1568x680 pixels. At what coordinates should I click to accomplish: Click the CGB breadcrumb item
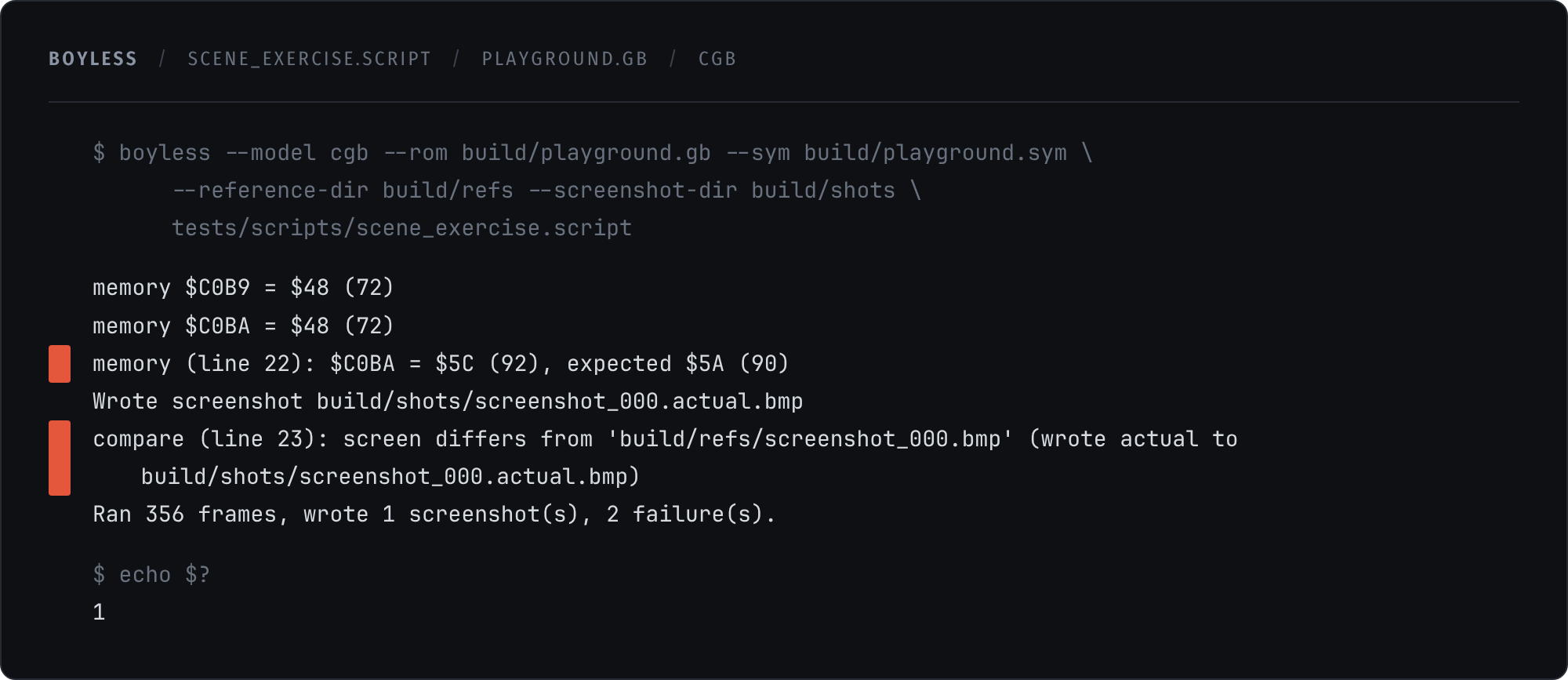717,59
